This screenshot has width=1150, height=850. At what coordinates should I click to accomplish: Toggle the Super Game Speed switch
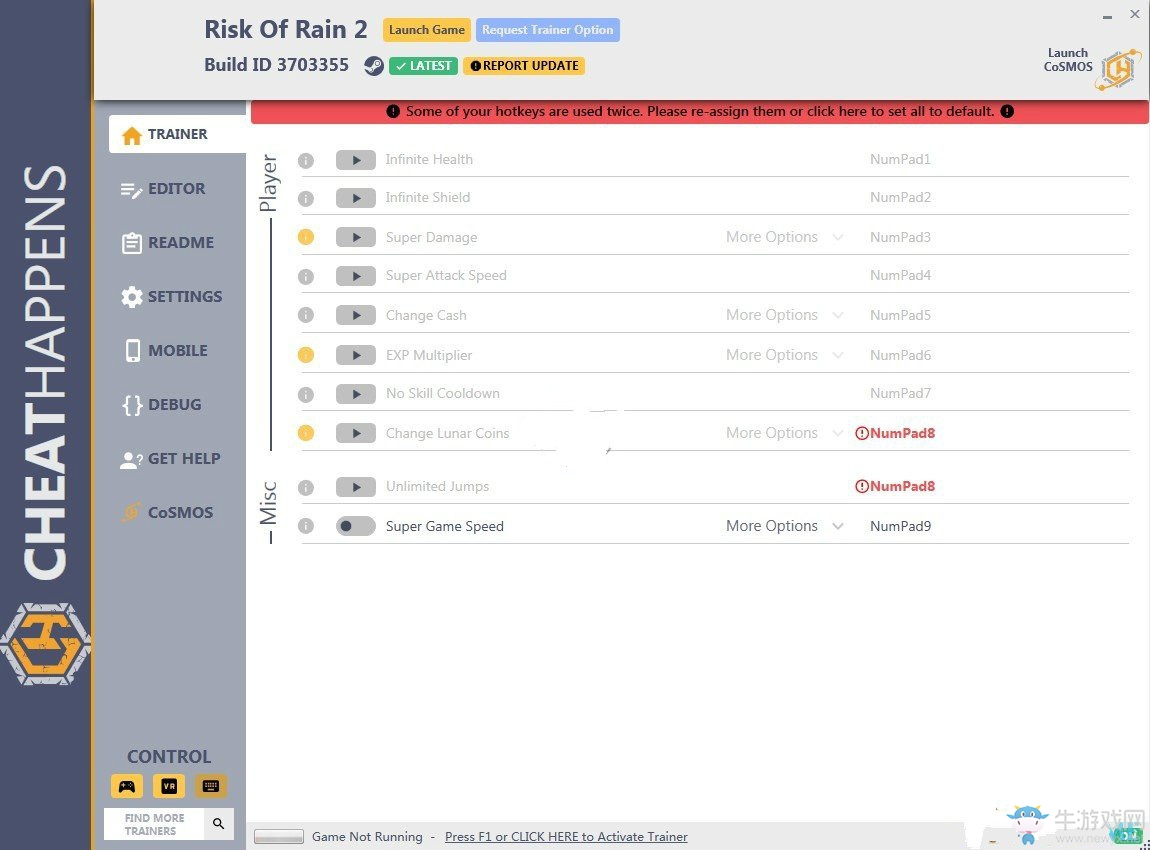(x=356, y=526)
